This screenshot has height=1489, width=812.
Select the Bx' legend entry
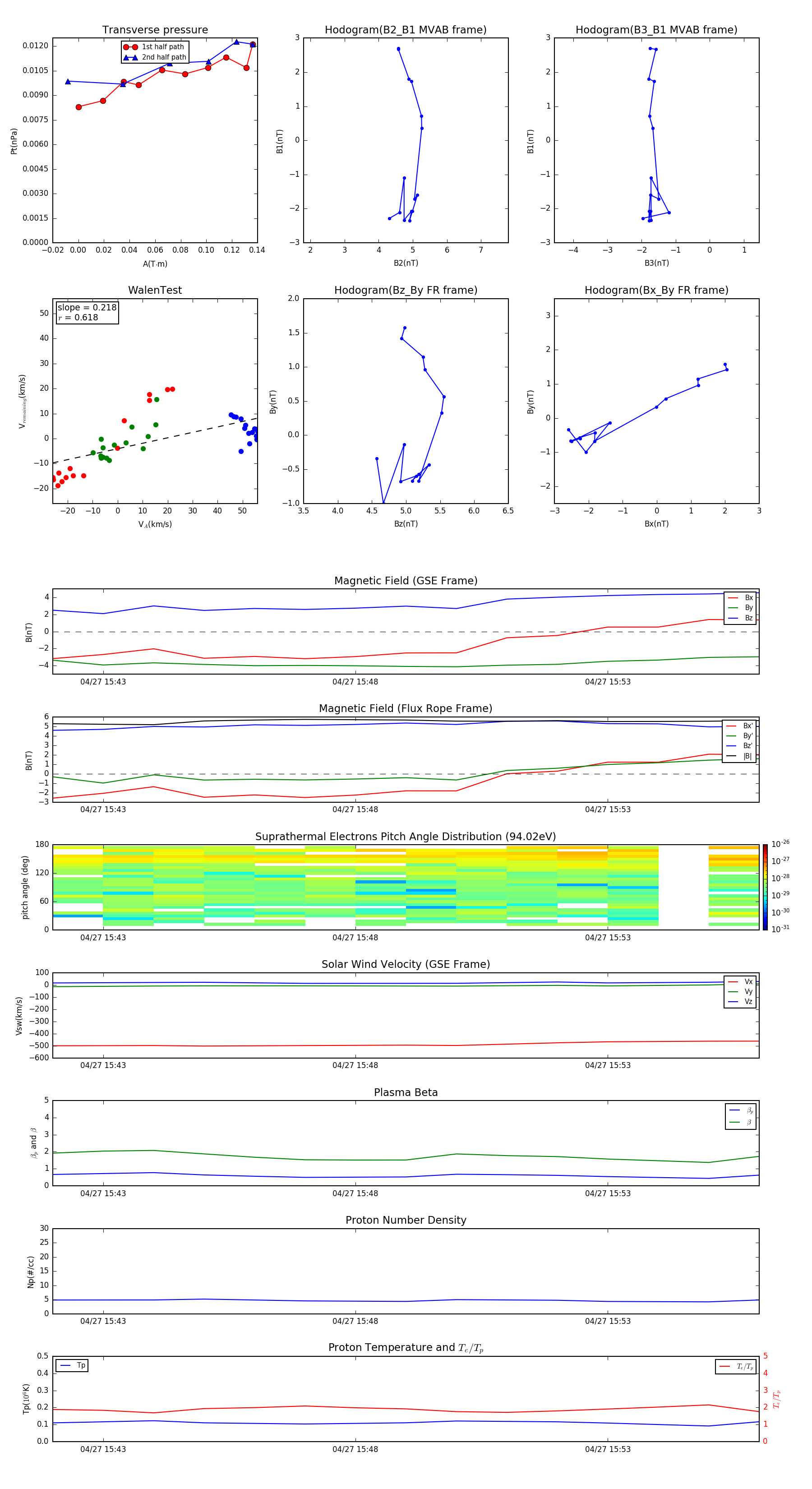point(740,726)
